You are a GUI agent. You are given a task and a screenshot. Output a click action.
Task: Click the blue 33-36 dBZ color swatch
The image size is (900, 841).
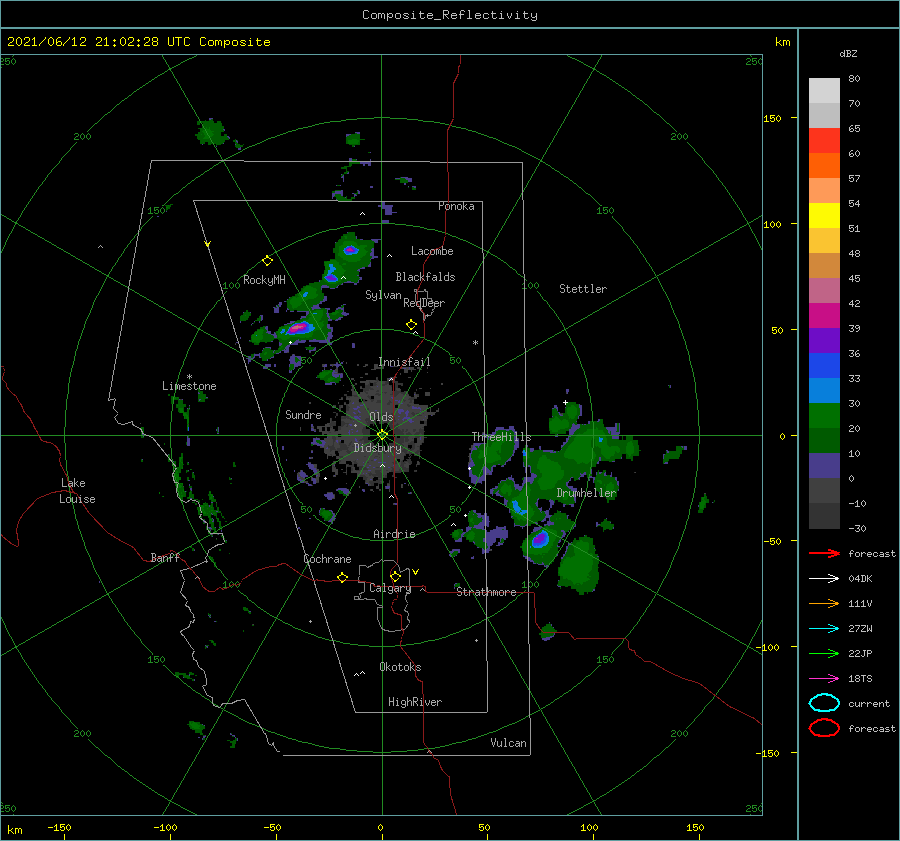click(x=824, y=366)
